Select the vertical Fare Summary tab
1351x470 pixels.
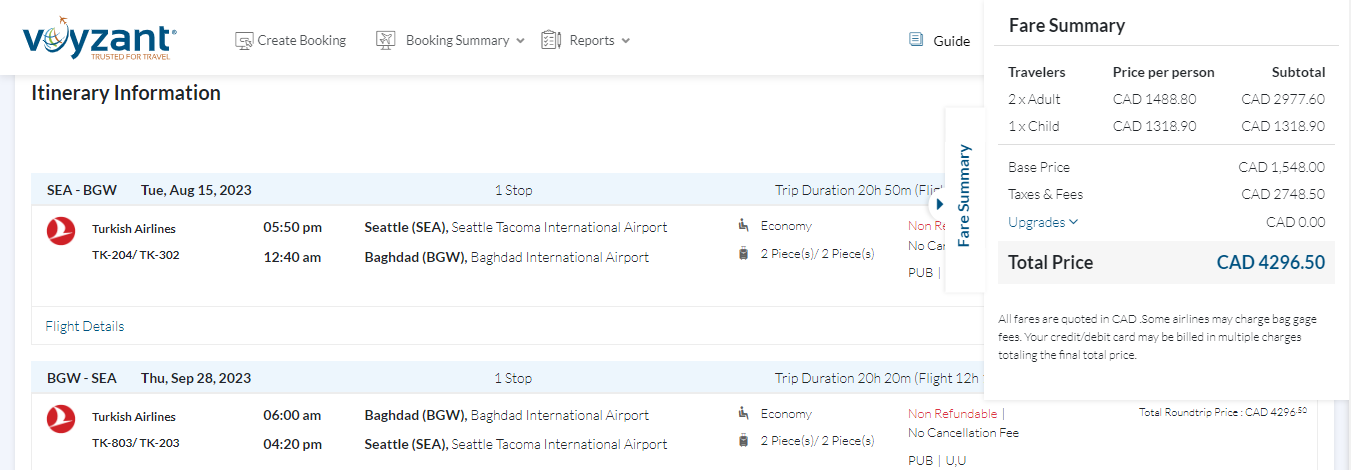click(x=964, y=195)
